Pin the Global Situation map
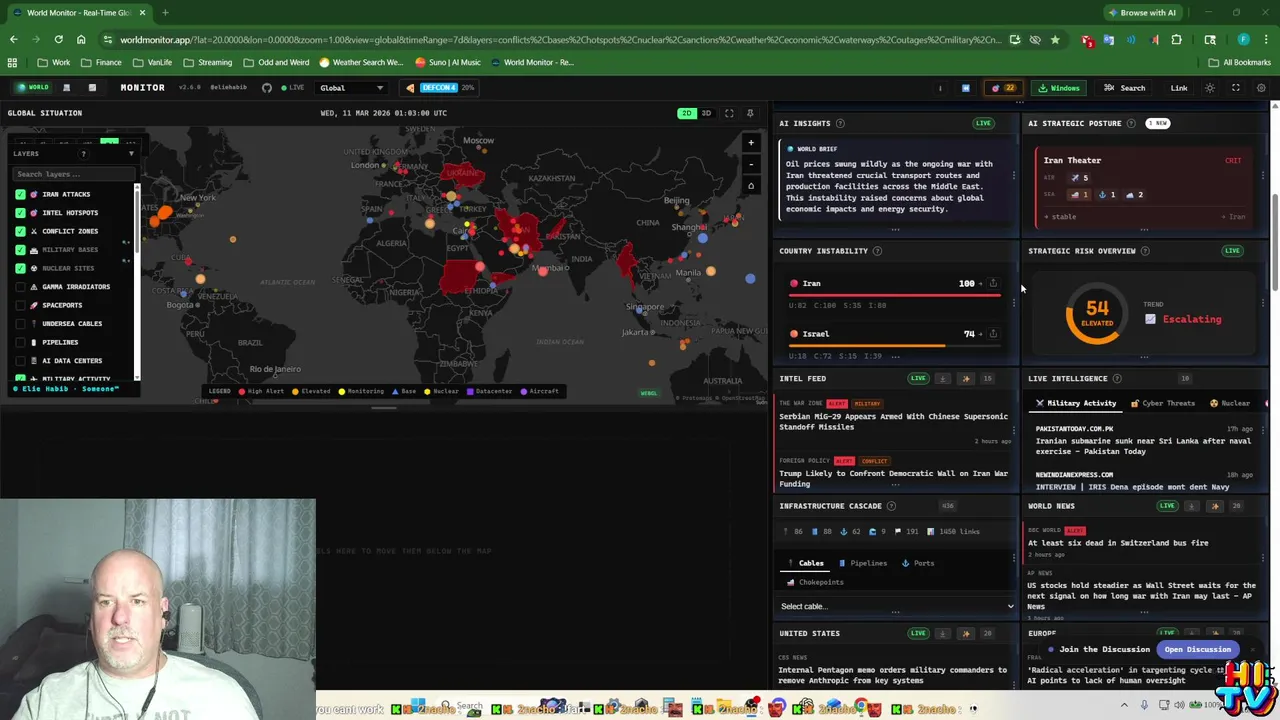 (750, 113)
